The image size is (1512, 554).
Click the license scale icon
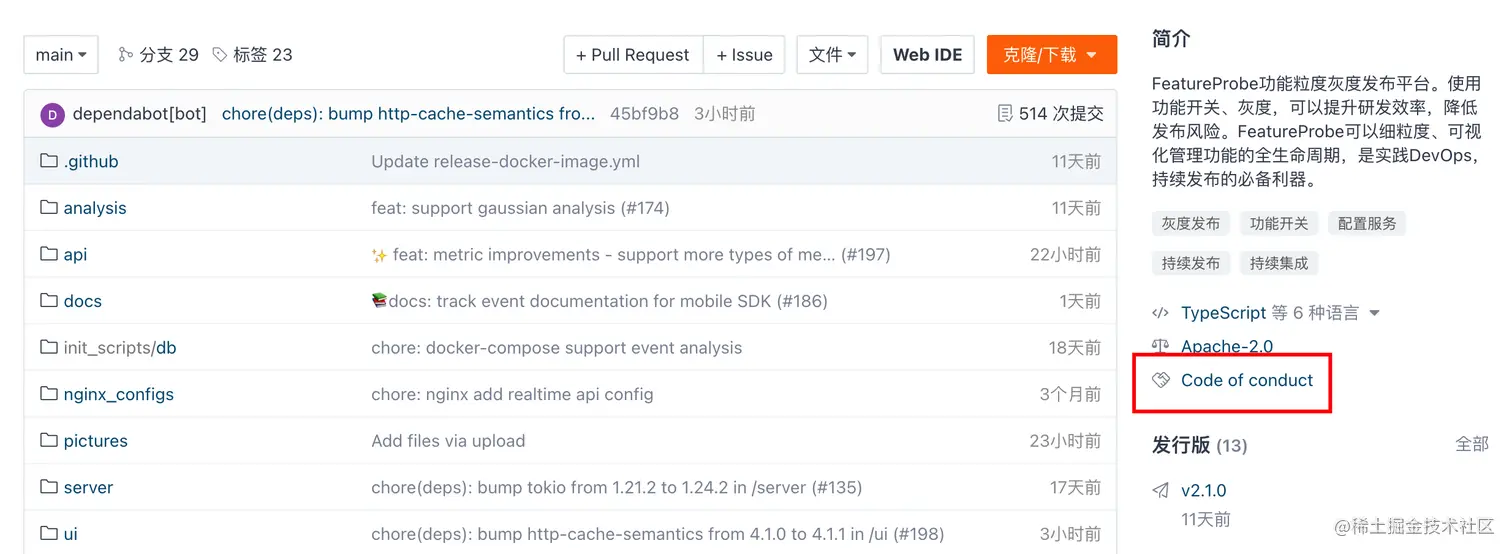[x=1161, y=346]
